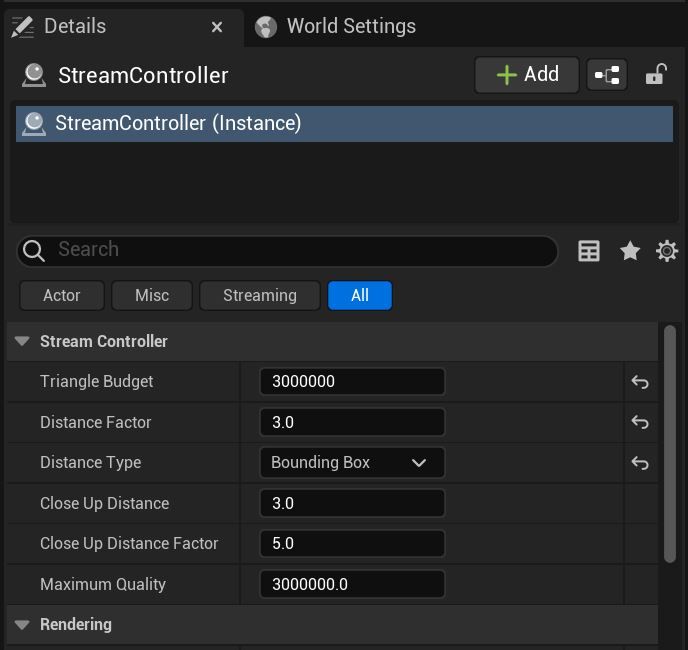
Task: Toggle the Details panel lock icon
Action: 656,75
